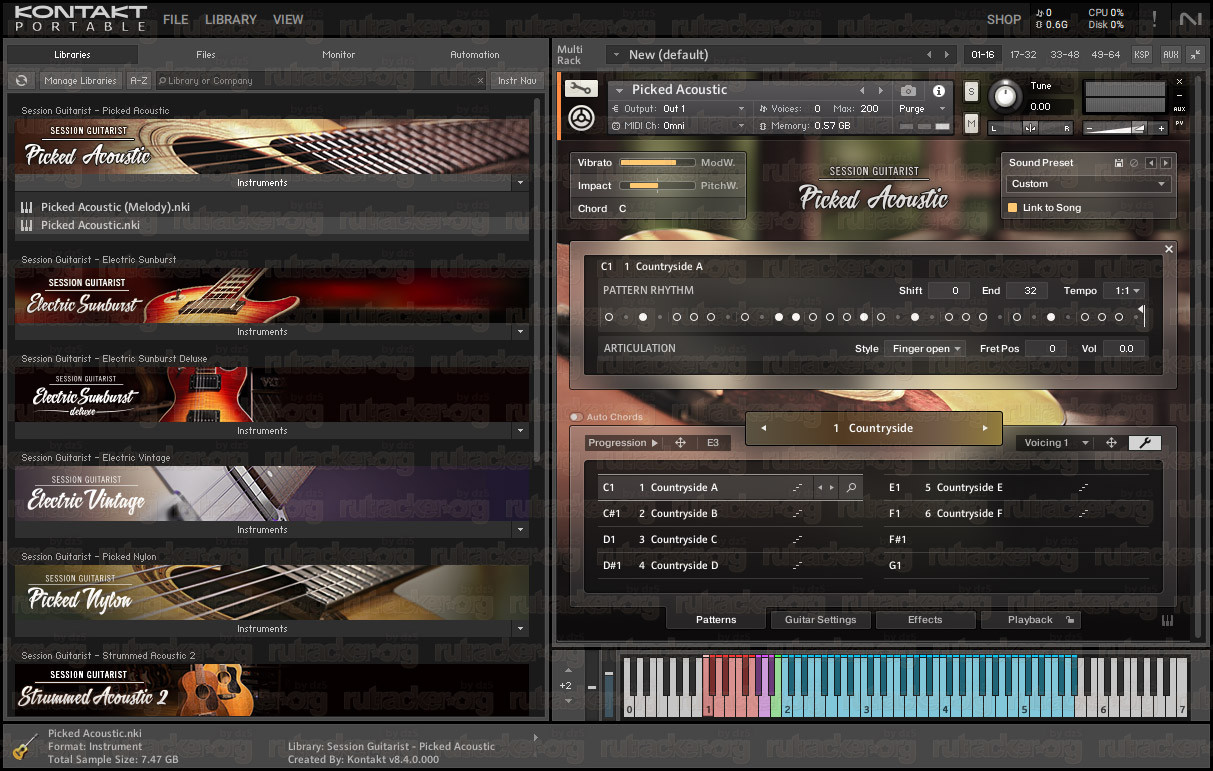Open the pattern browser magnifier icon
The width and height of the screenshot is (1213, 771).
852,488
